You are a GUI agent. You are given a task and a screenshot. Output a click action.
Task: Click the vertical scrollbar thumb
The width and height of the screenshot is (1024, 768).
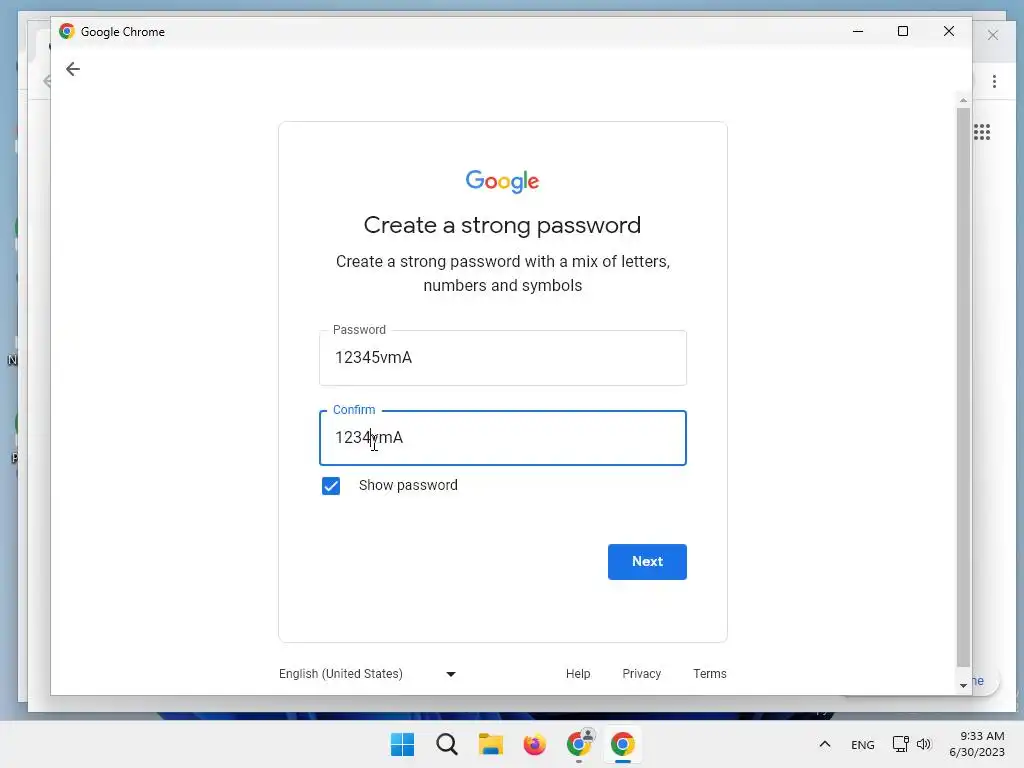[963, 387]
